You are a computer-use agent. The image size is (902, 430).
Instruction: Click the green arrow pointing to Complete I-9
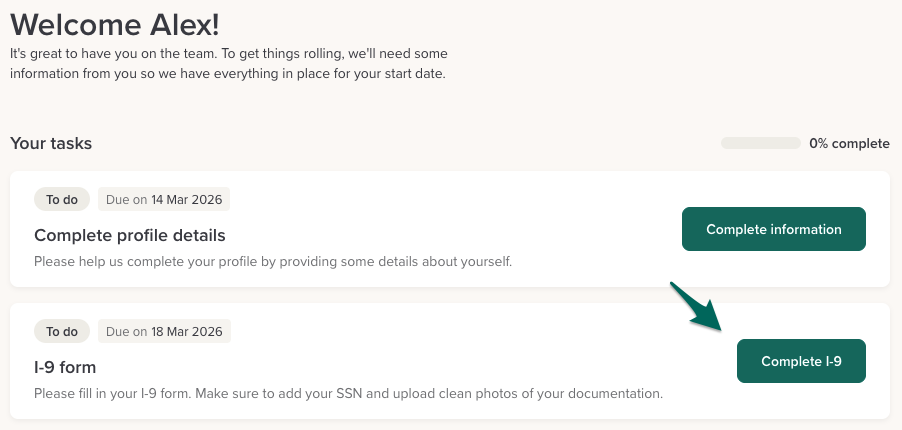[x=696, y=306]
